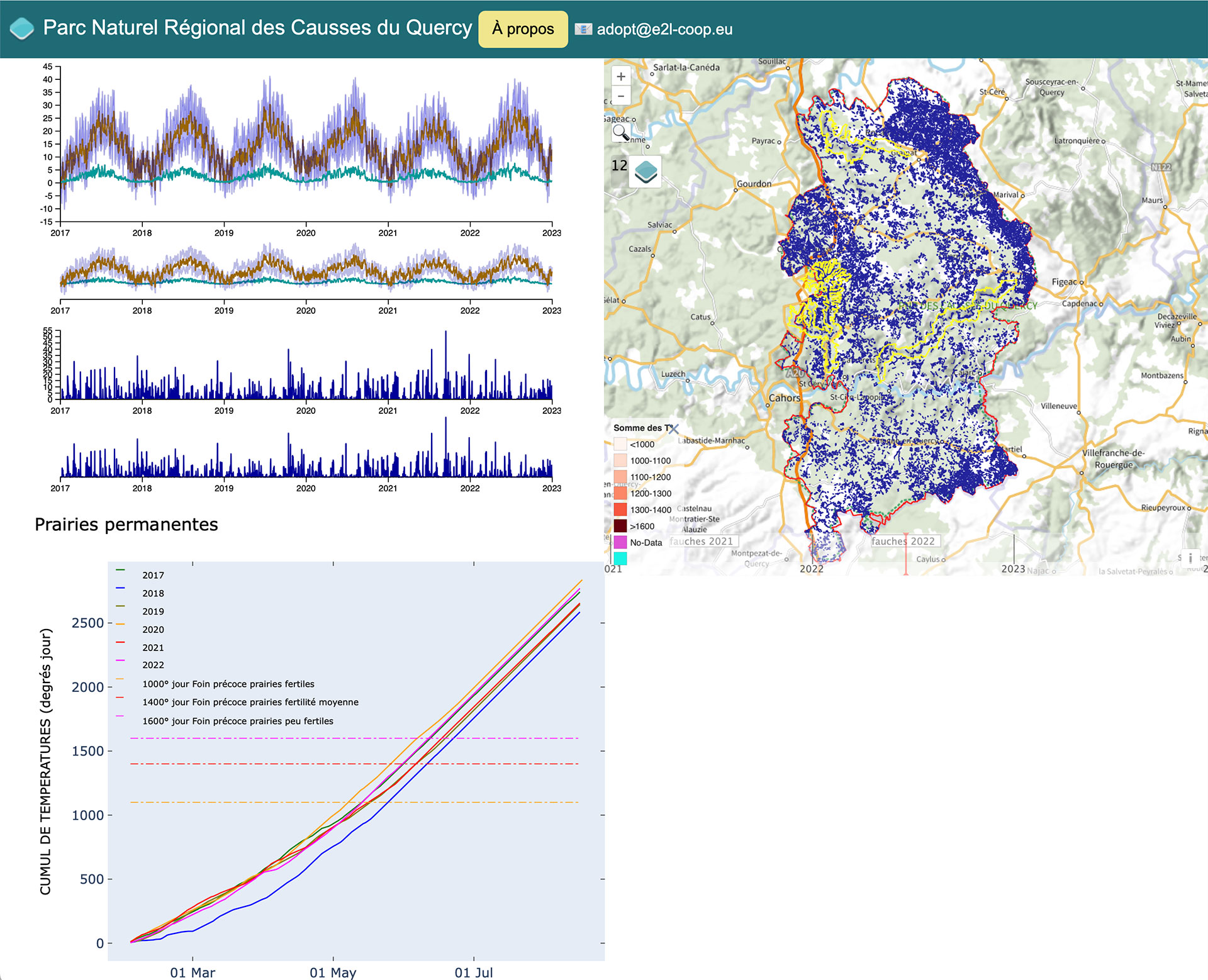Close the Somme des T° legend
The image size is (1208, 980).
pyautogui.click(x=674, y=428)
